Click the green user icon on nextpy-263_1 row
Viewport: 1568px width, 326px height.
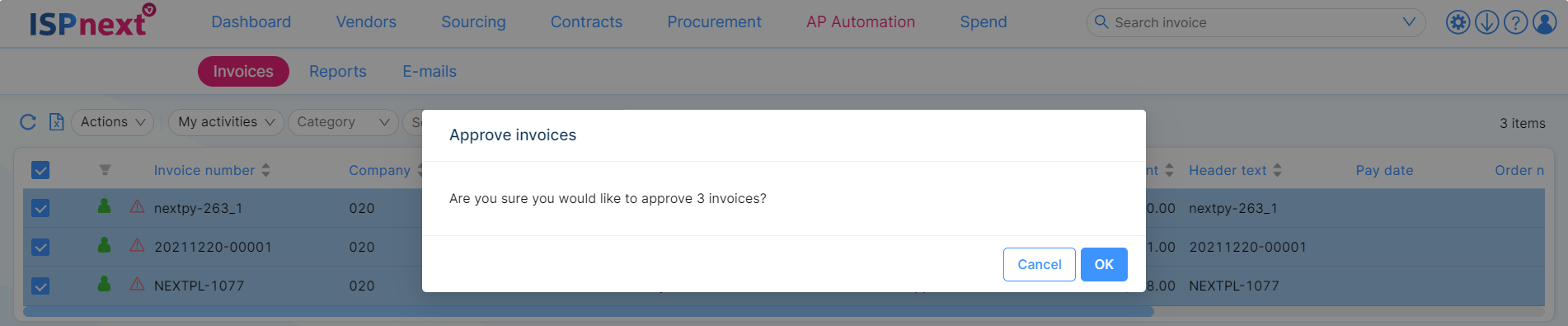104,206
